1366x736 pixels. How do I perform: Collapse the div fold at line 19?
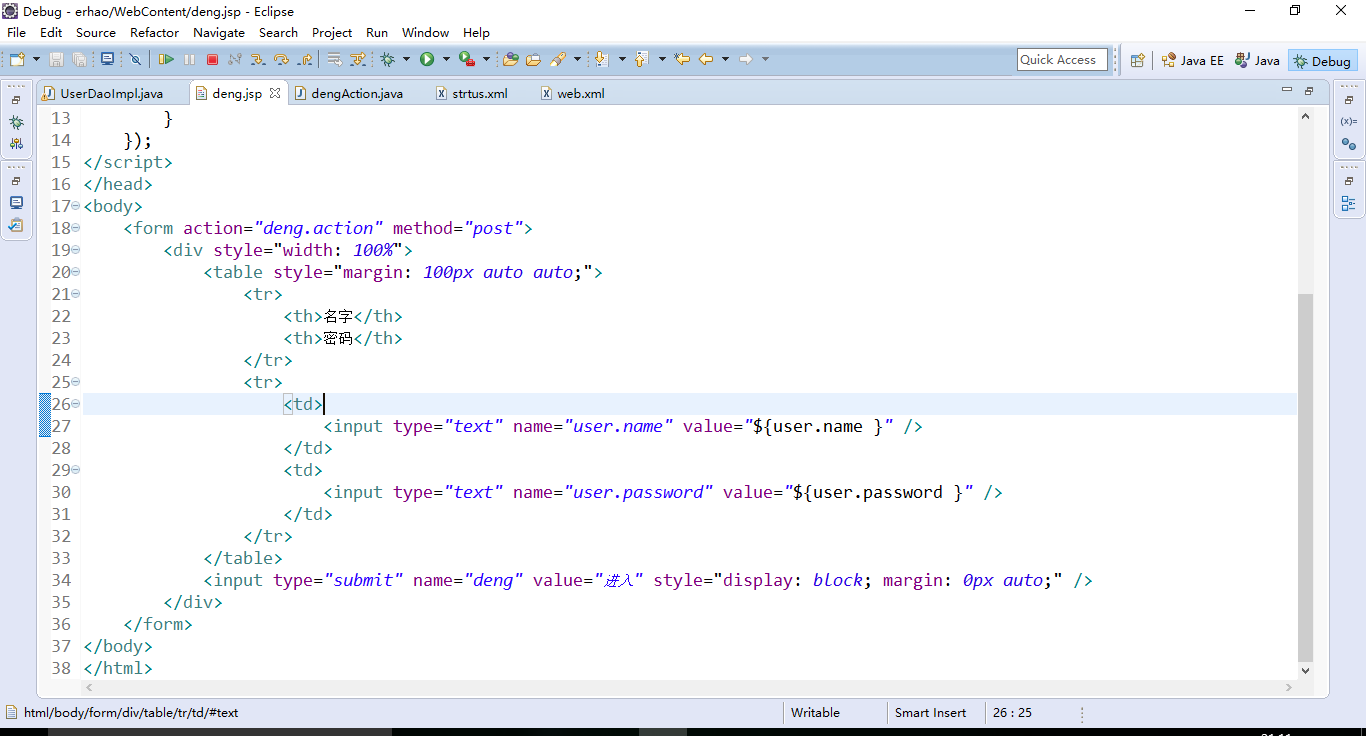(76, 250)
